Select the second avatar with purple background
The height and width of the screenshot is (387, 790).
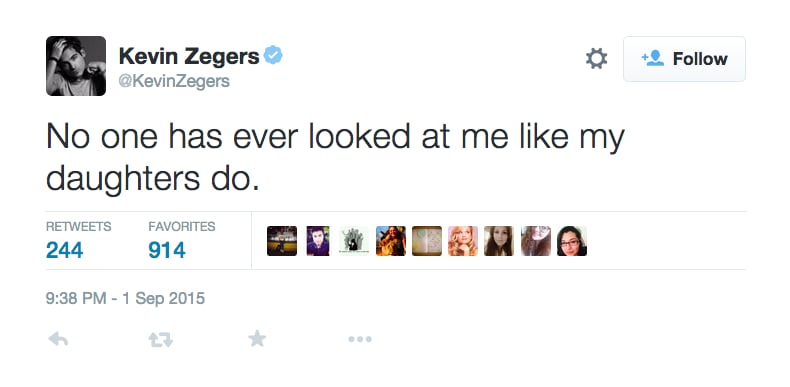pyautogui.click(x=318, y=241)
